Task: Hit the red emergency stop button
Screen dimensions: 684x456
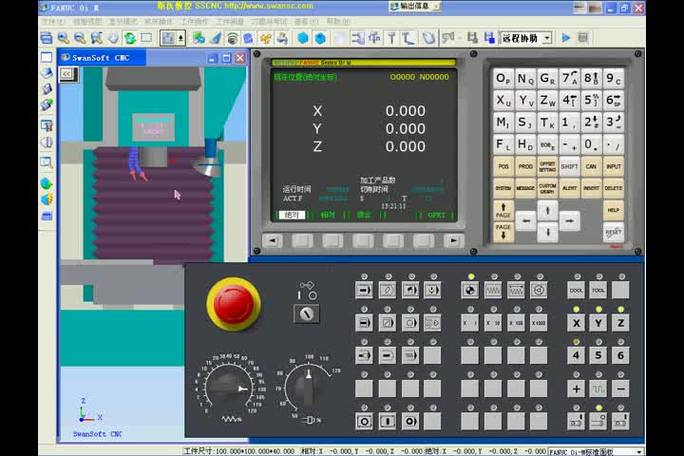Action: (x=233, y=304)
